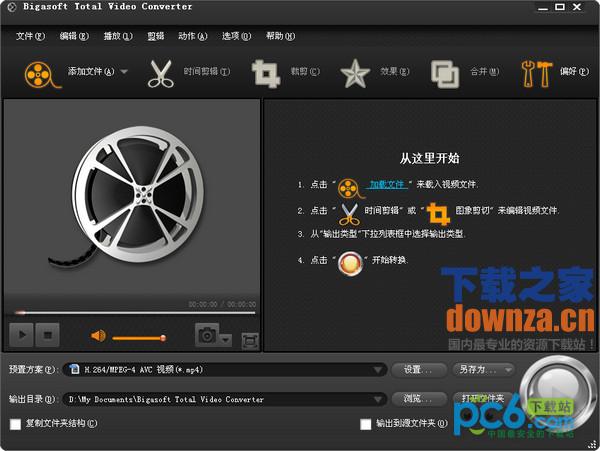Open the 帮助(H) menu

point(280,36)
